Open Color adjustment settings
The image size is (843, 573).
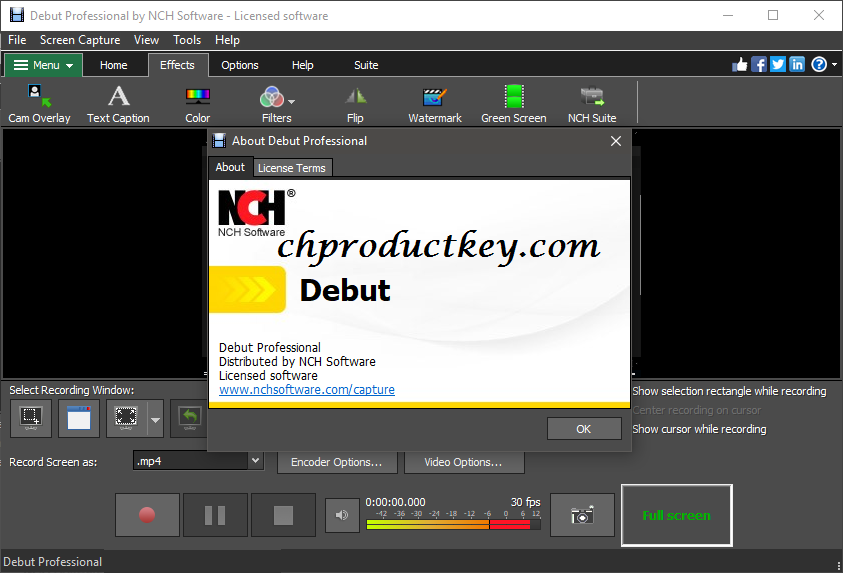point(197,104)
